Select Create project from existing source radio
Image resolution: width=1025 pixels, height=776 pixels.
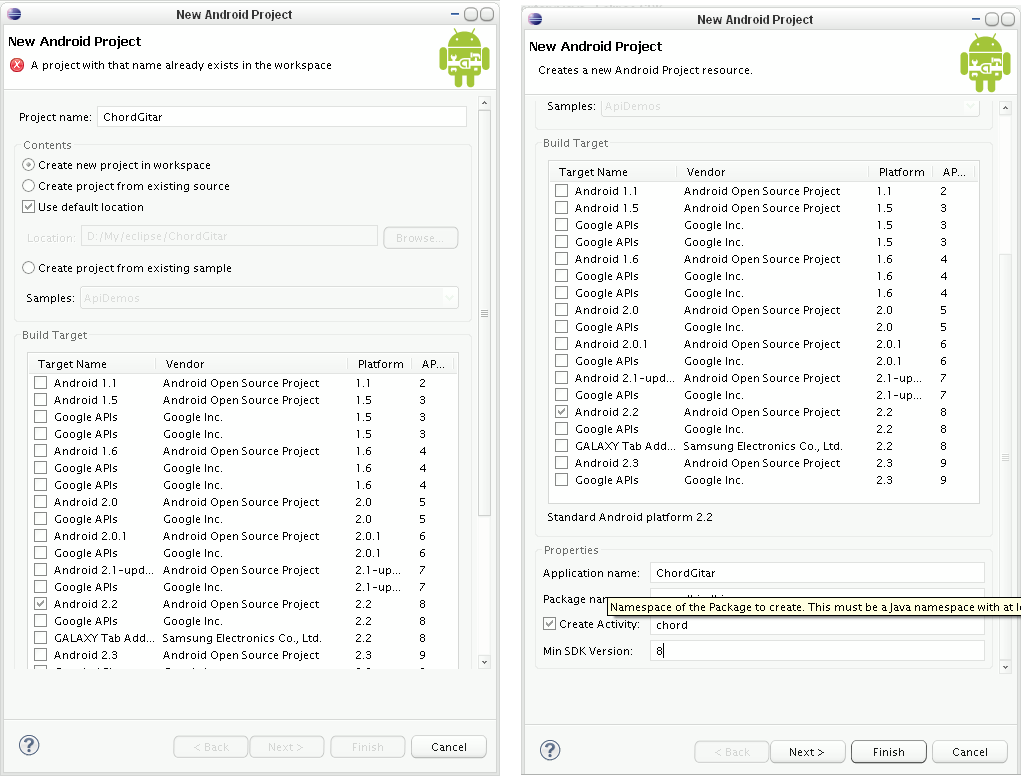[28, 186]
